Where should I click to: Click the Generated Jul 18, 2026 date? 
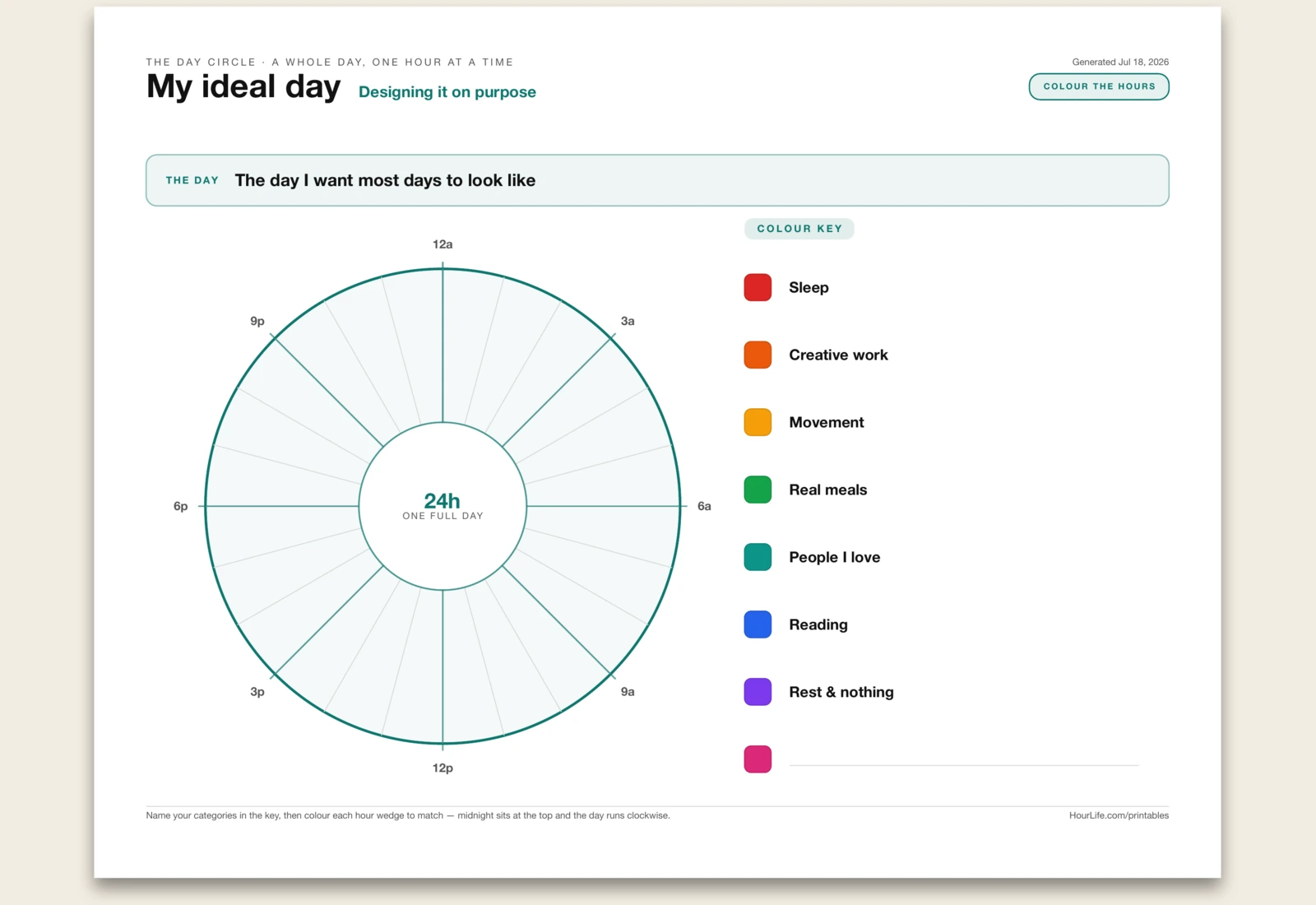point(1120,62)
